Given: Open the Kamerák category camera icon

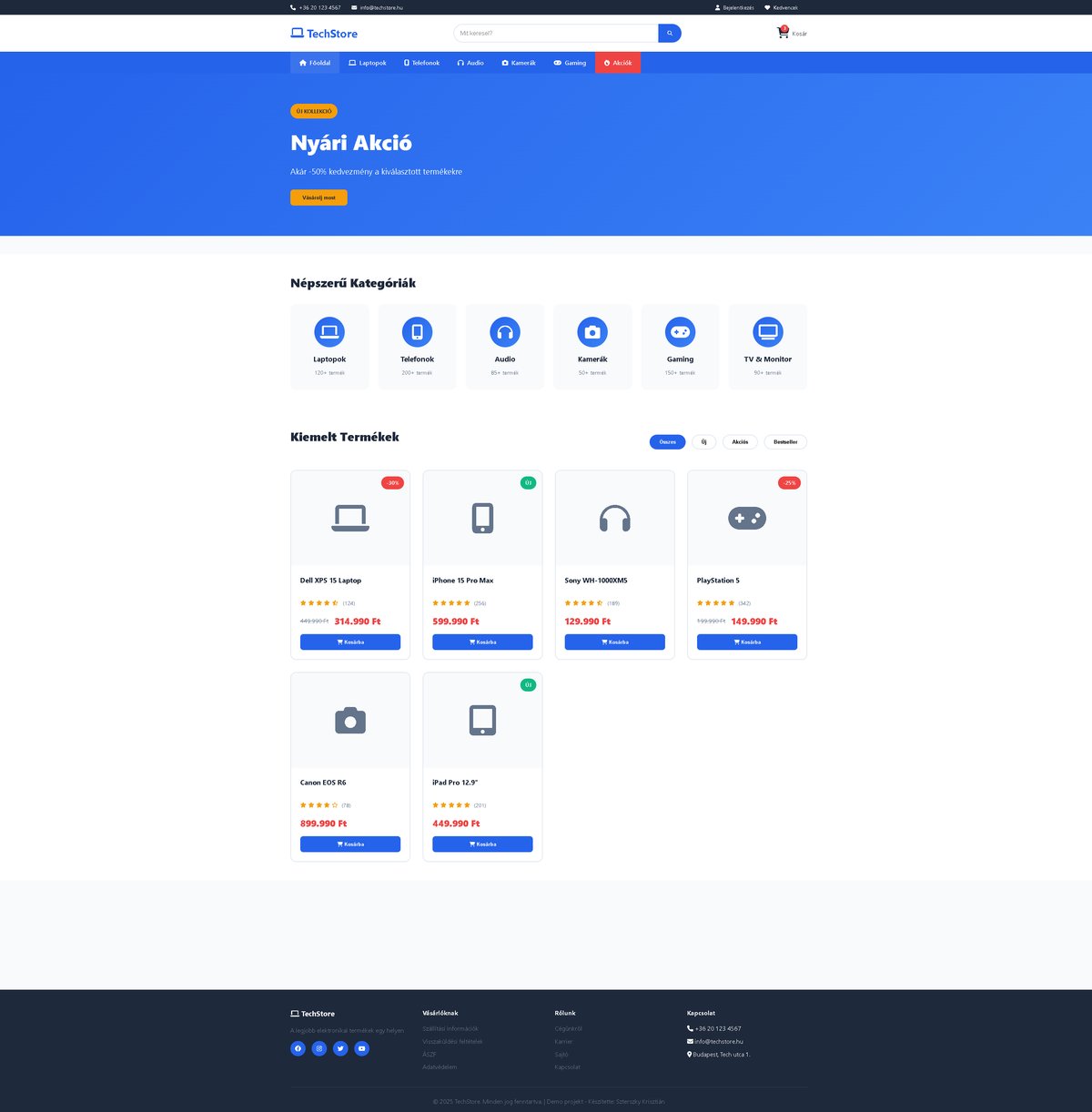Looking at the screenshot, I should (x=592, y=332).
